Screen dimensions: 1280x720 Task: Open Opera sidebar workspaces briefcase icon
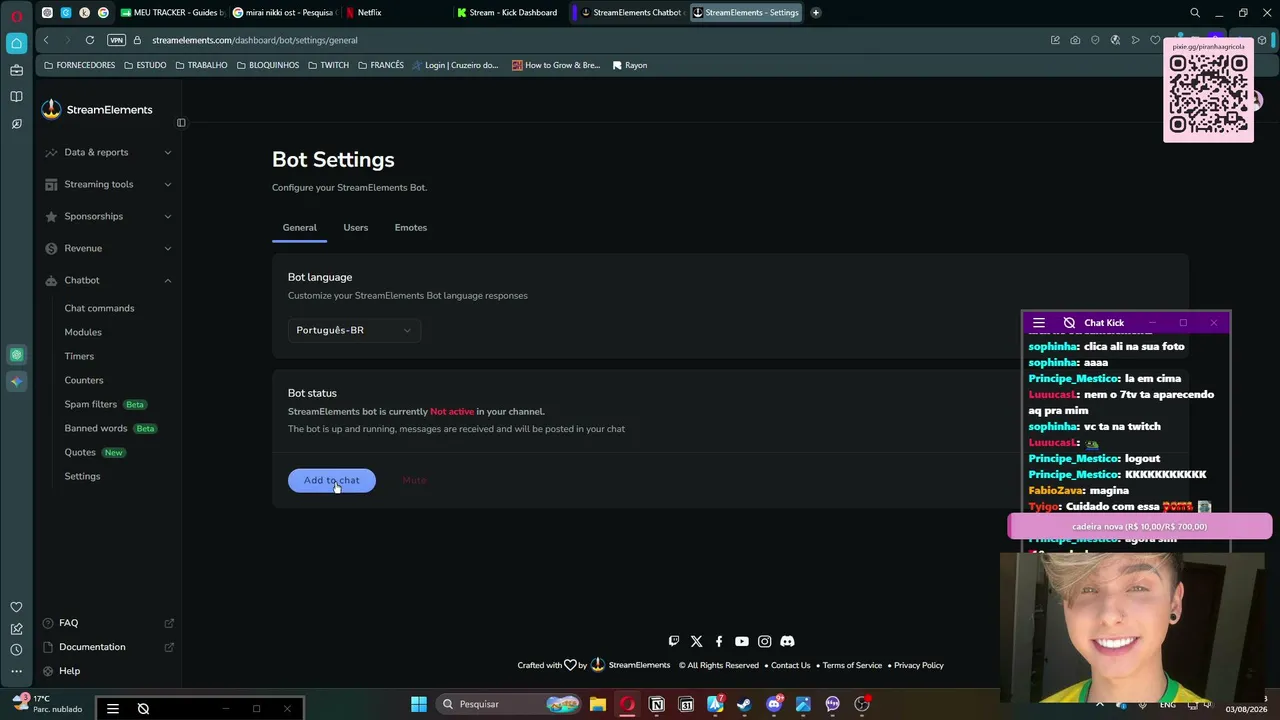(16, 70)
